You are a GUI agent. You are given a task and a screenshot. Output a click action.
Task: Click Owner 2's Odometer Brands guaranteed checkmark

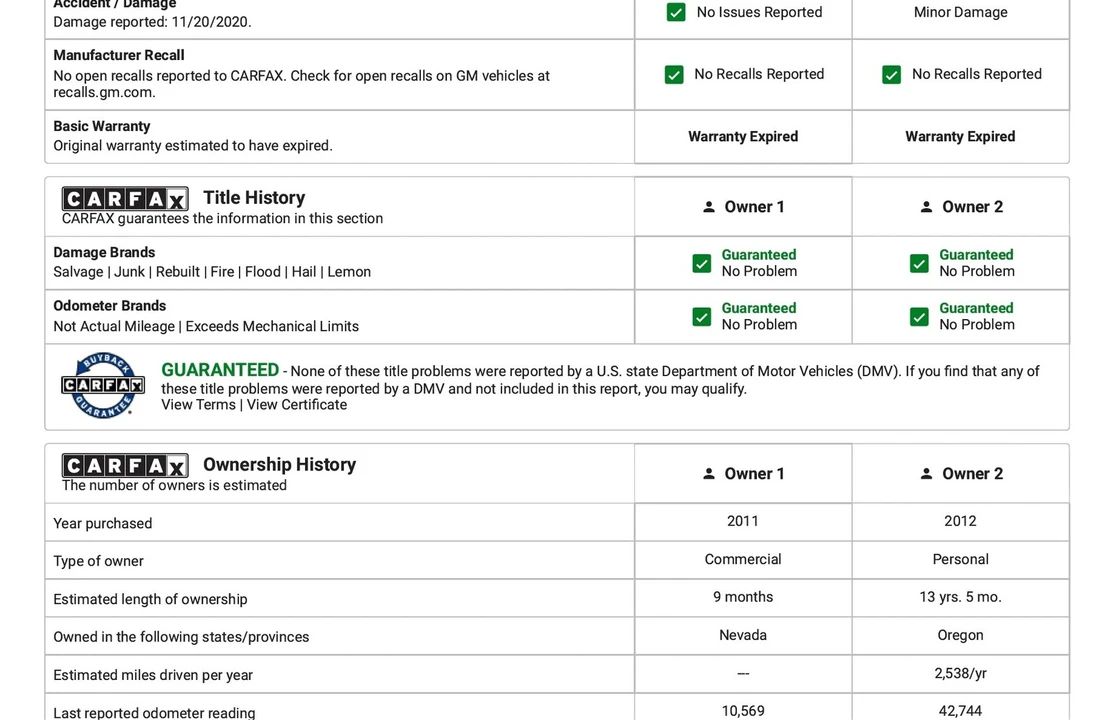coord(919,317)
